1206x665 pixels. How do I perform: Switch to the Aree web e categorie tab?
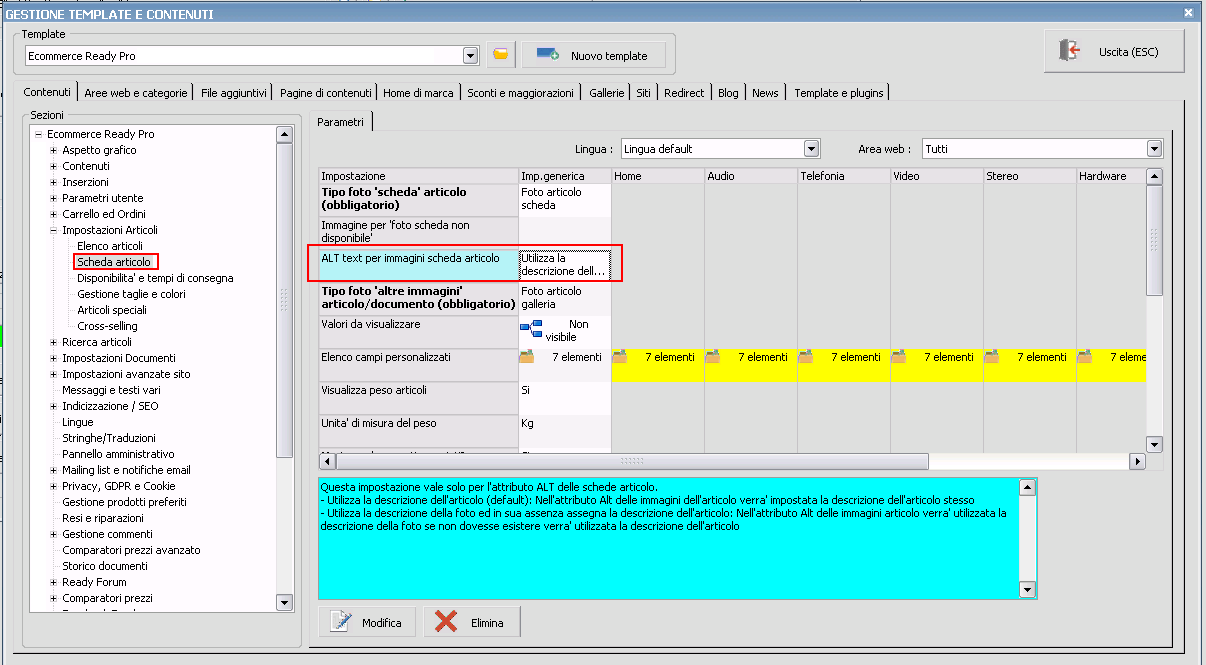pos(136,93)
